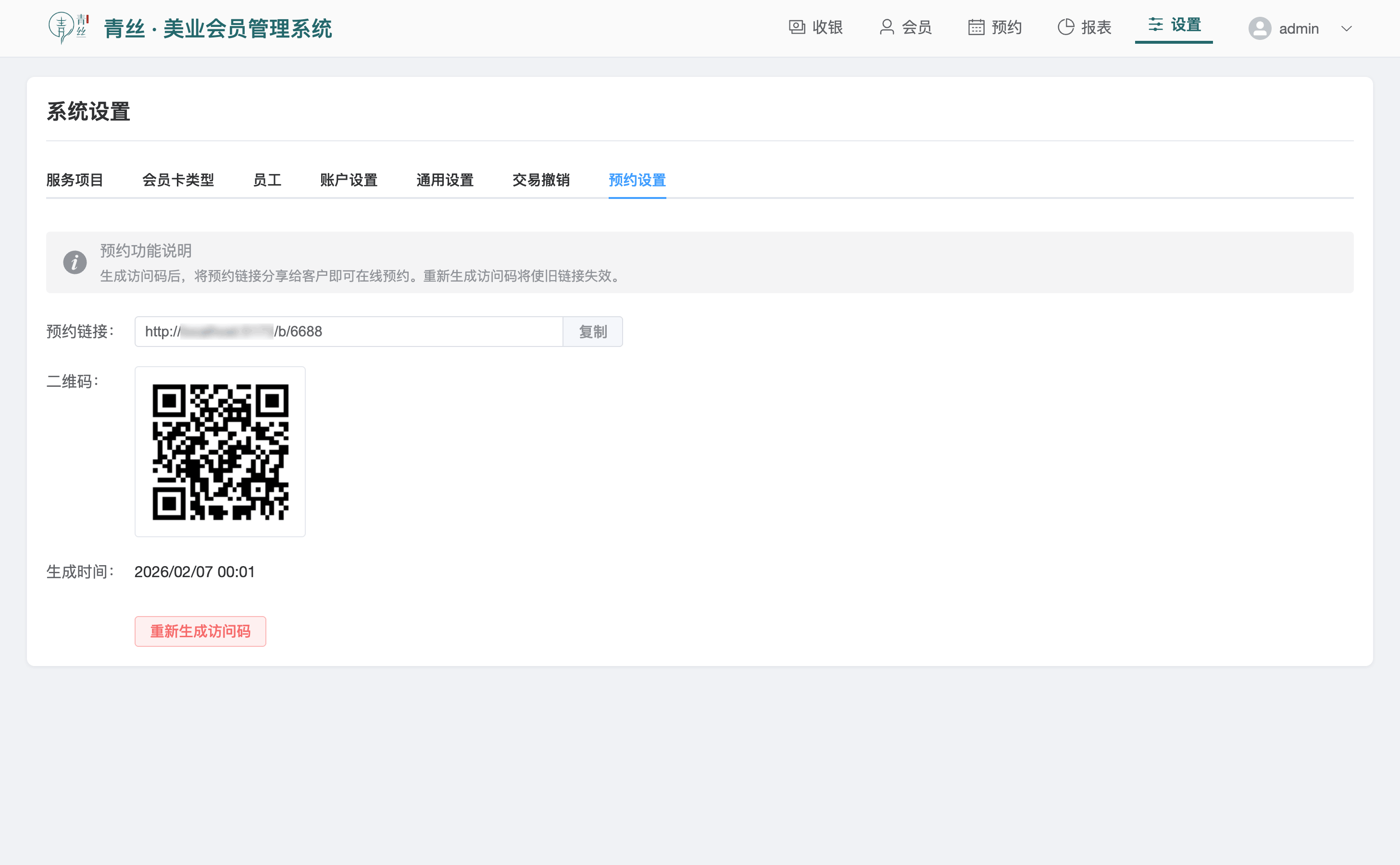1400x865 pixels.
Task: Switch to the 交易撤销 tab
Action: tap(541, 180)
